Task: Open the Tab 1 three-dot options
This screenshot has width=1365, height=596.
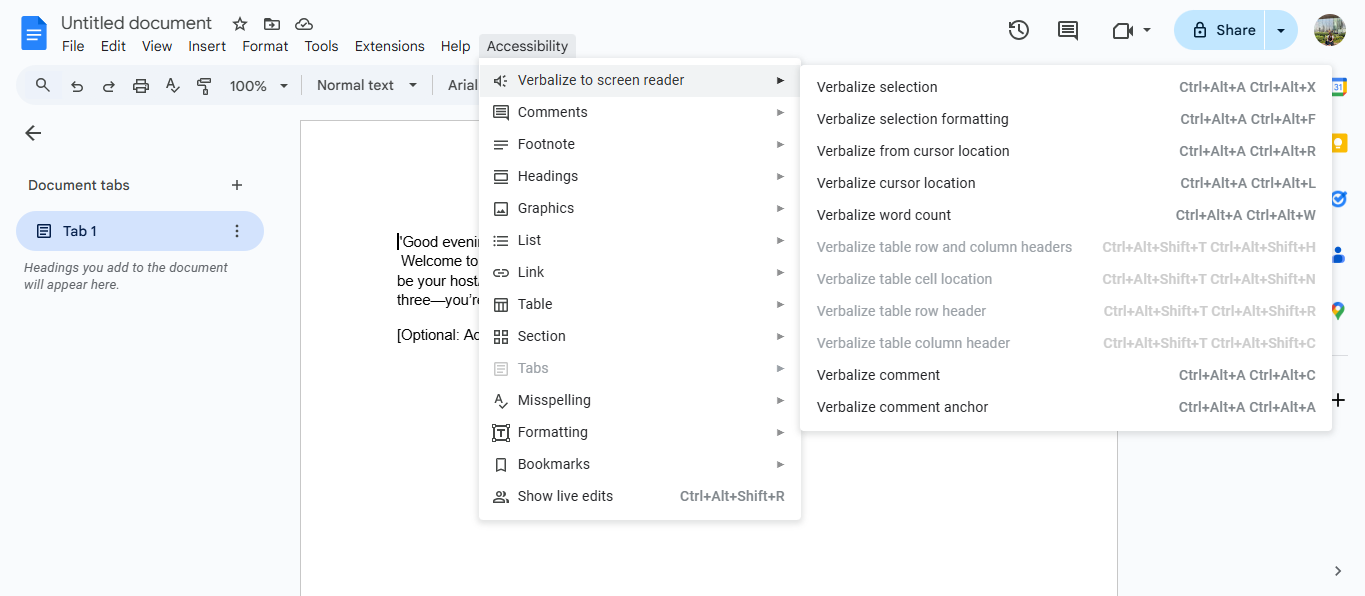Action: pyautogui.click(x=237, y=231)
